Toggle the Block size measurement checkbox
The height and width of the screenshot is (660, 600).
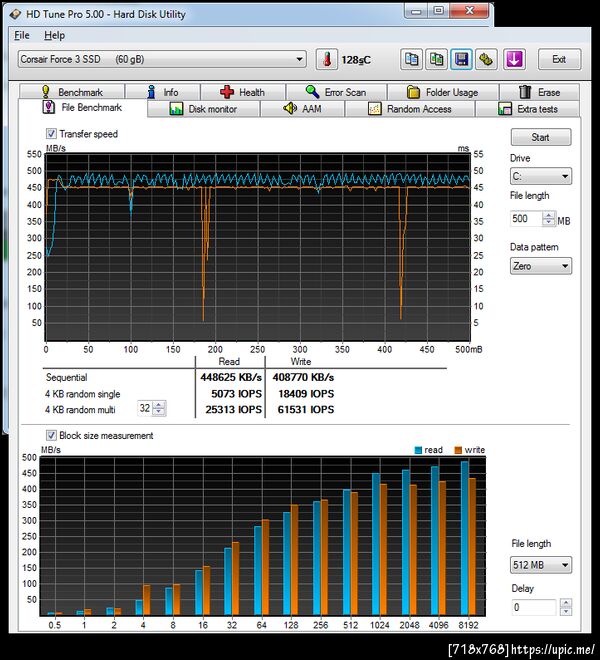pyautogui.click(x=51, y=435)
